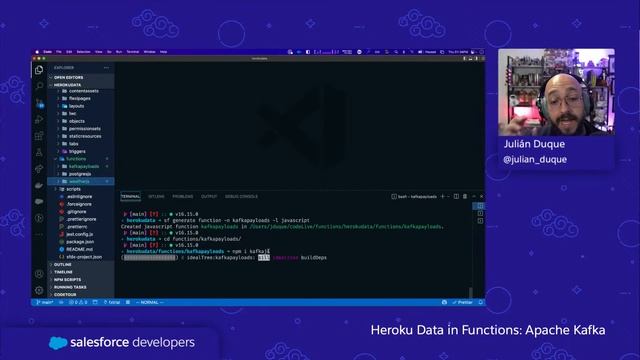Click the kill terminal trash icon
The height and width of the screenshot is (360, 640).
(x=465, y=196)
